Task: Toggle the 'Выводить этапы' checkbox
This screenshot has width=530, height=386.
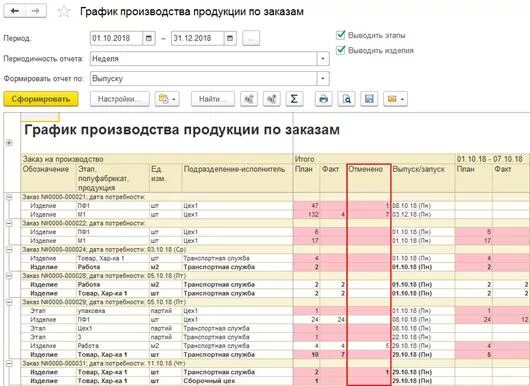Action: (x=341, y=35)
